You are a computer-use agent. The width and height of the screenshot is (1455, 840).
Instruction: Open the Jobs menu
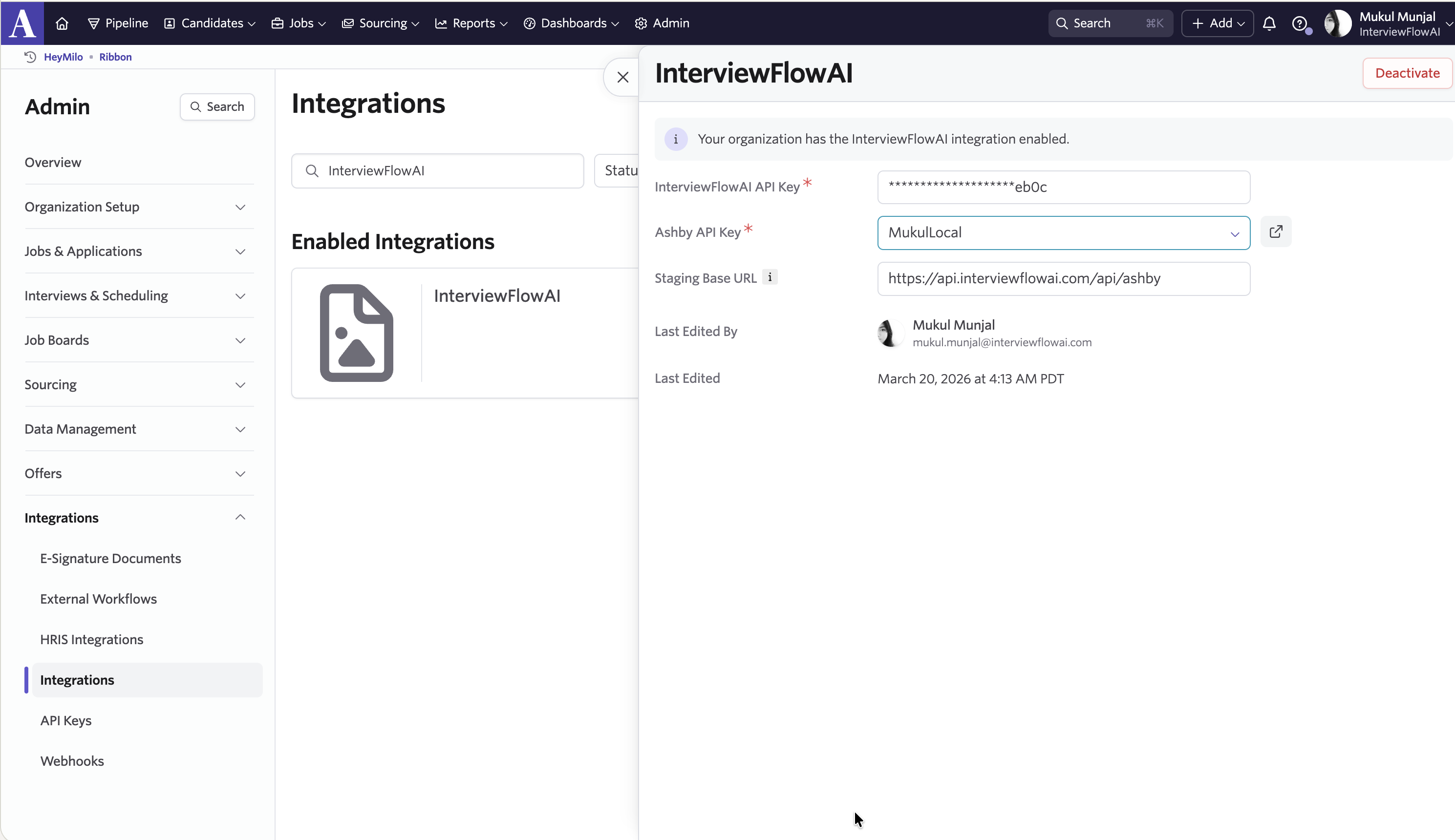tap(299, 23)
